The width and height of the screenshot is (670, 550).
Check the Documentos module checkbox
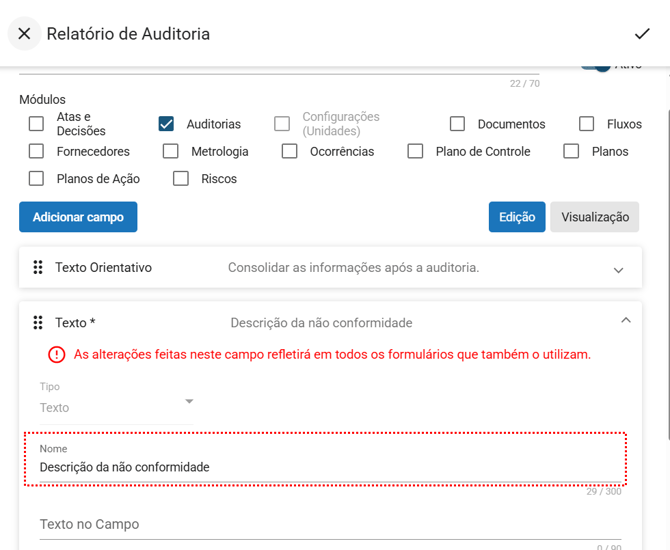pos(457,124)
